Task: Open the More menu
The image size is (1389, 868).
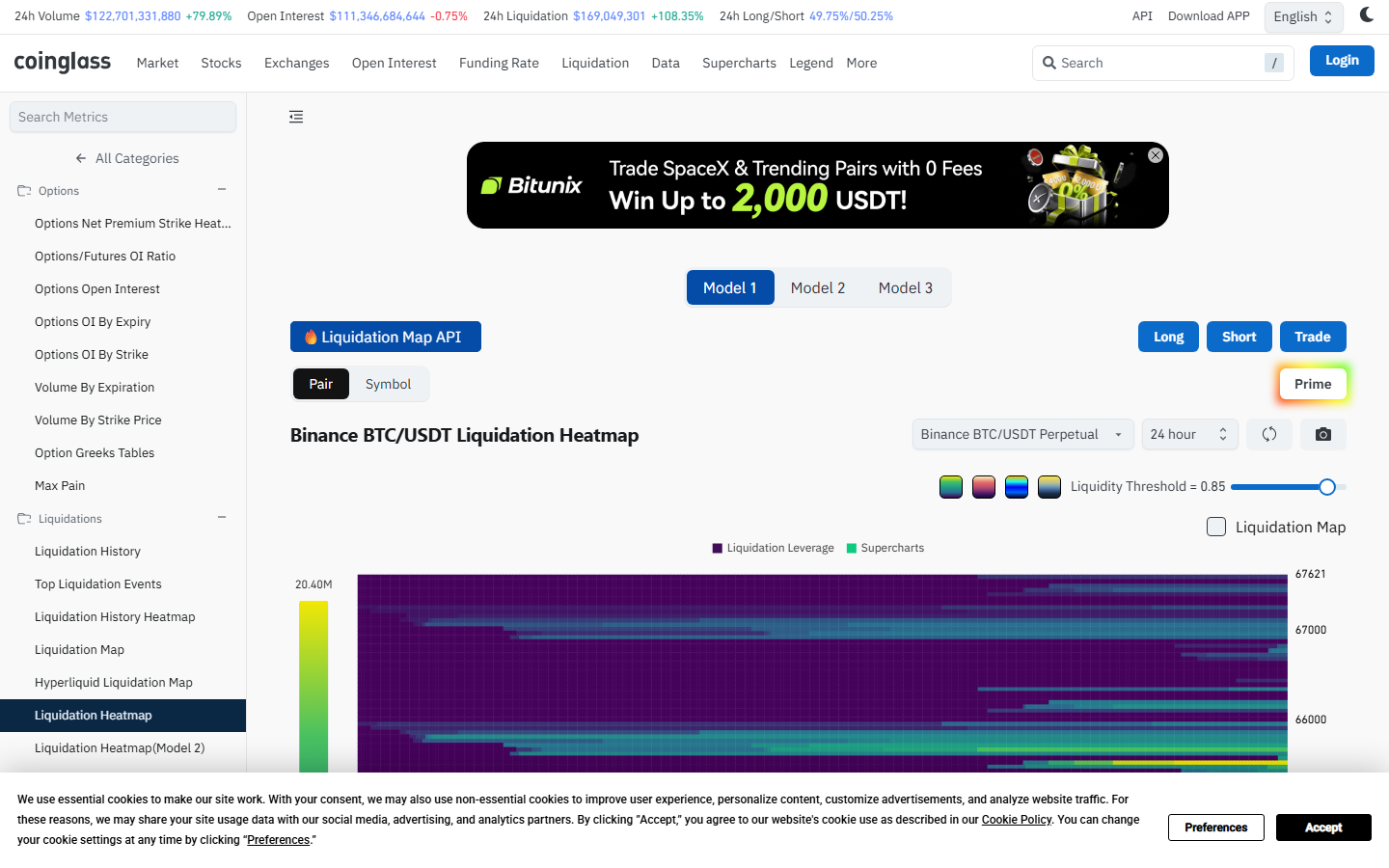Action: click(x=861, y=63)
